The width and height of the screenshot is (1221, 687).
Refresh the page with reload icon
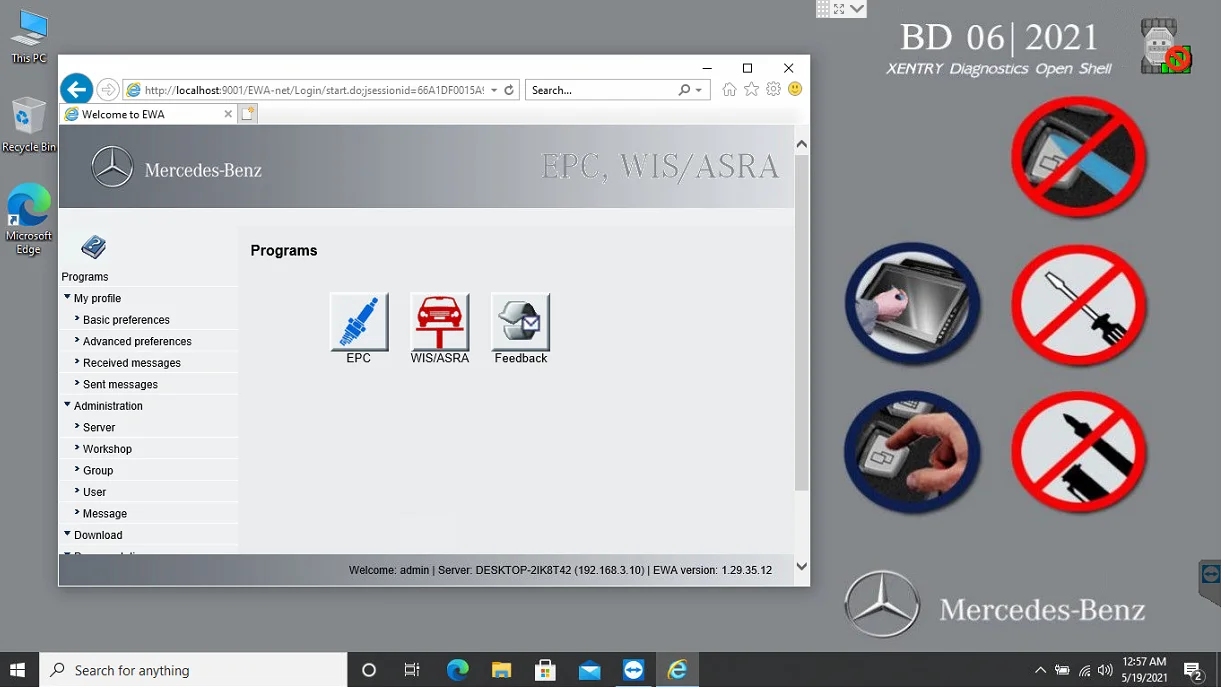click(x=509, y=90)
